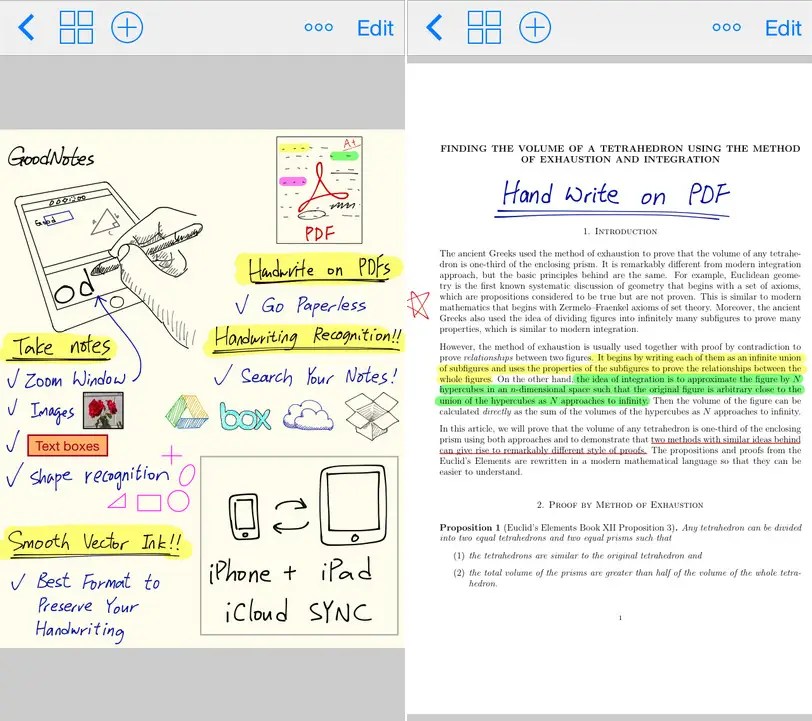
Task: Open the more options menu in the left panel
Action: 318,28
